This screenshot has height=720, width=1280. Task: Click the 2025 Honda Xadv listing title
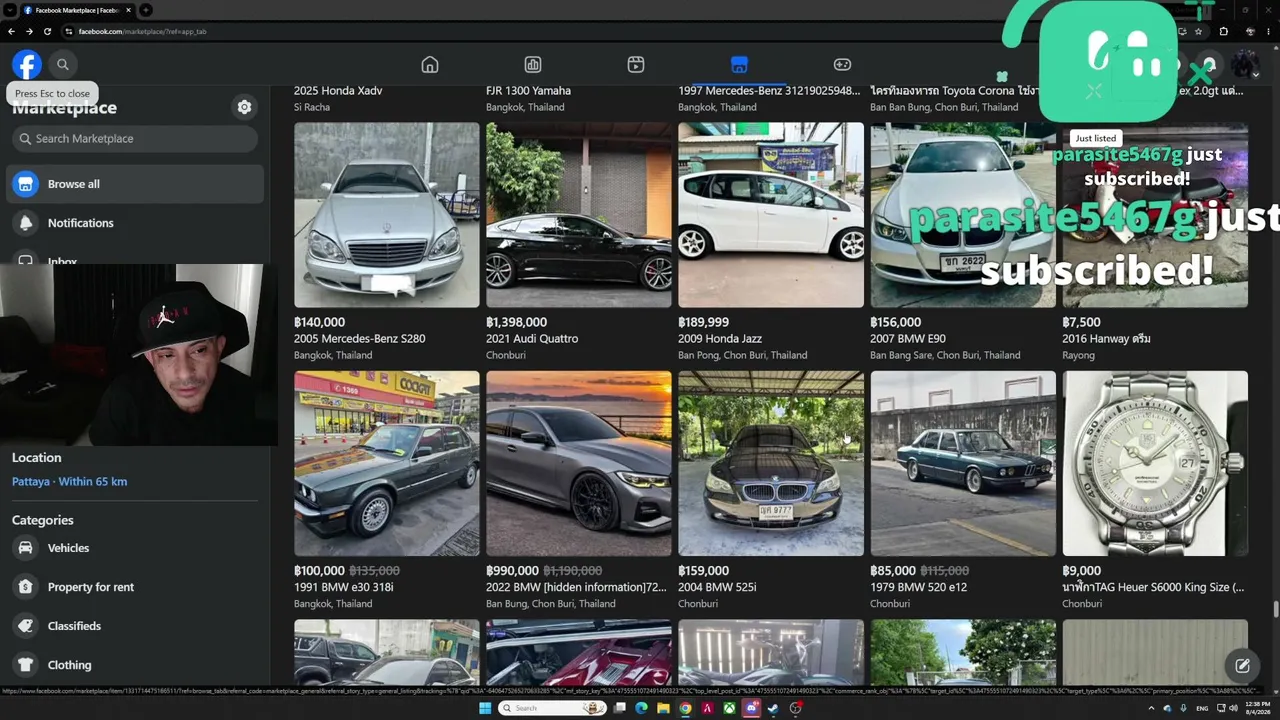[338, 90]
